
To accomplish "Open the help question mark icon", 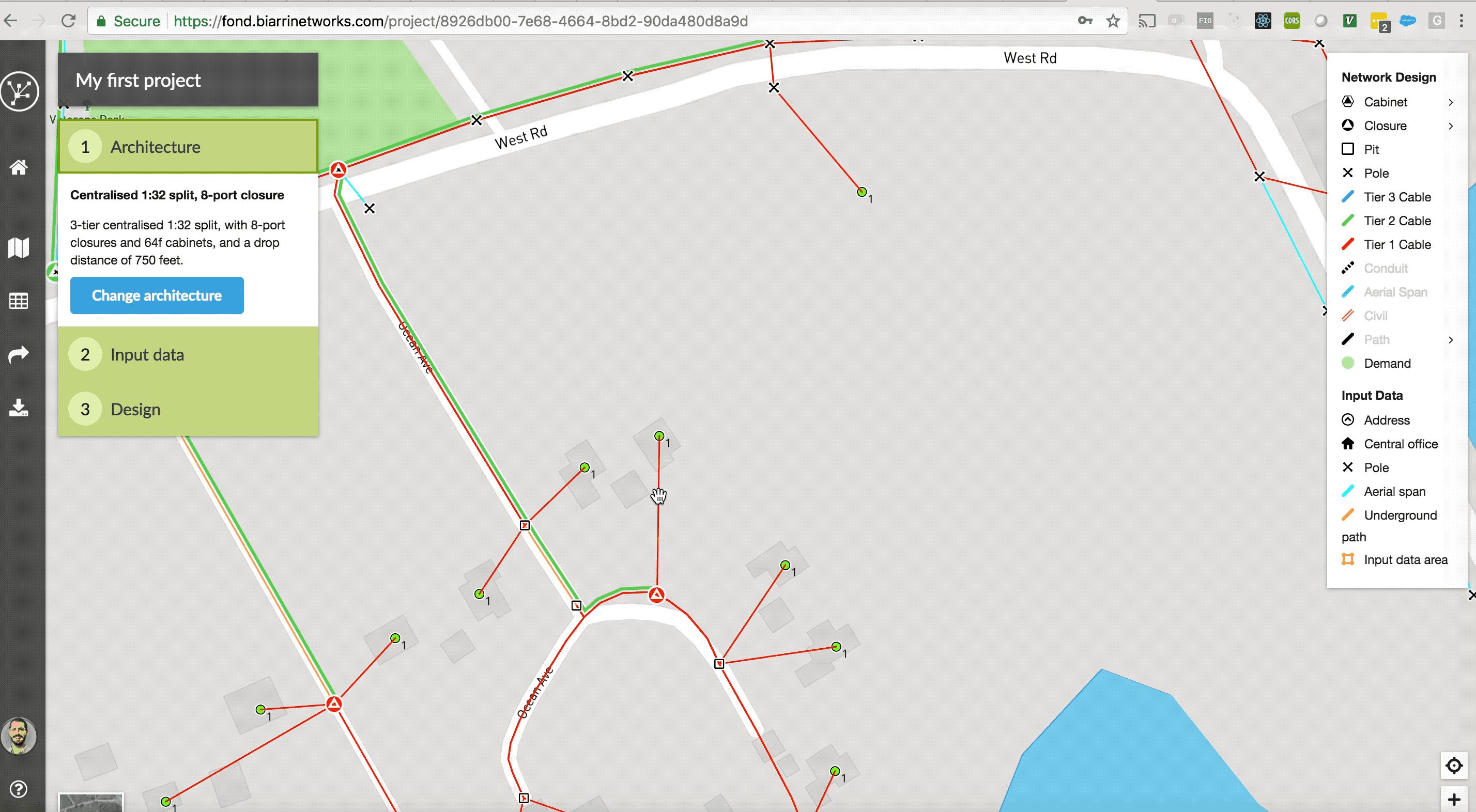I will coord(18,789).
